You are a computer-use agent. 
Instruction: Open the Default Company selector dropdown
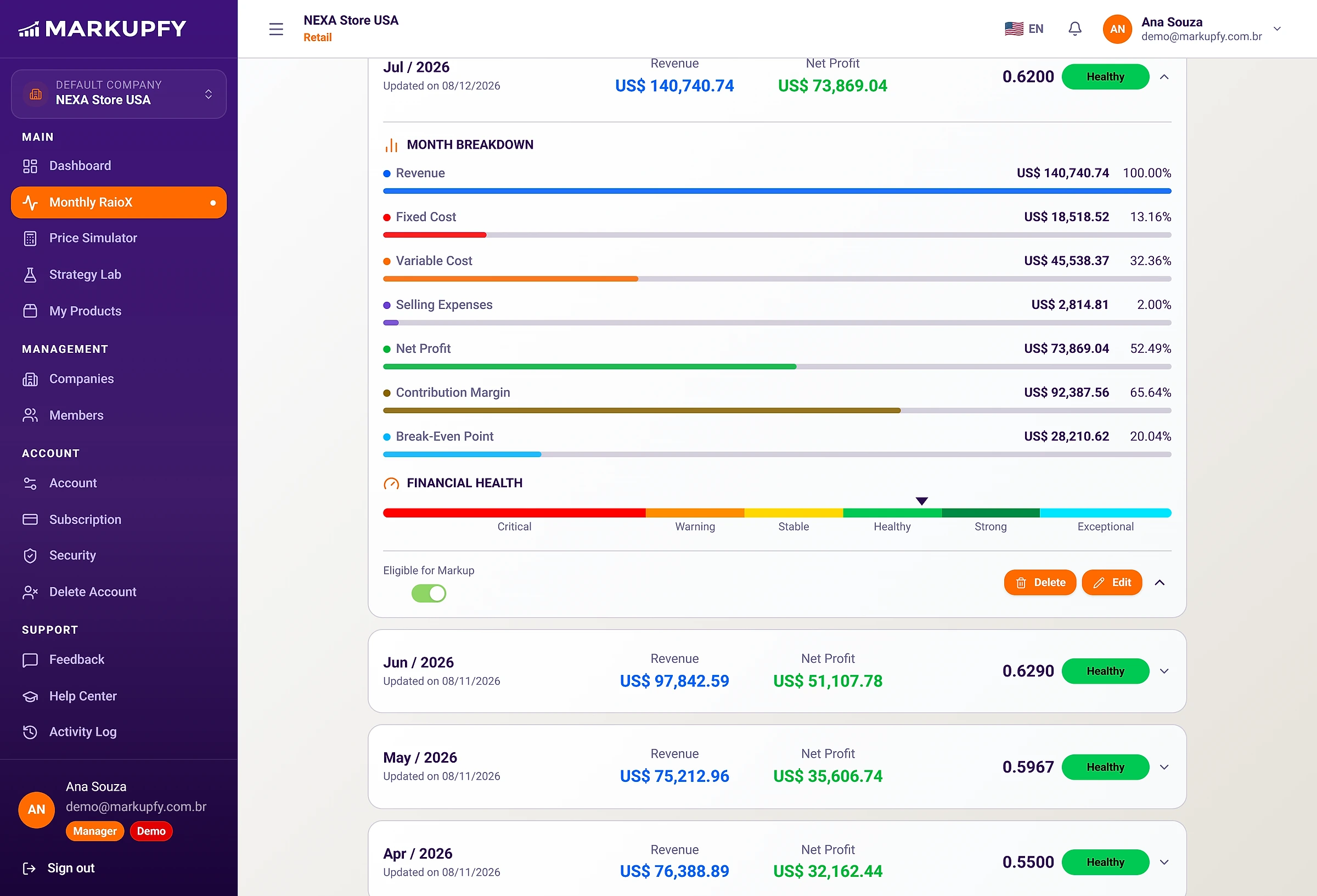[119, 93]
